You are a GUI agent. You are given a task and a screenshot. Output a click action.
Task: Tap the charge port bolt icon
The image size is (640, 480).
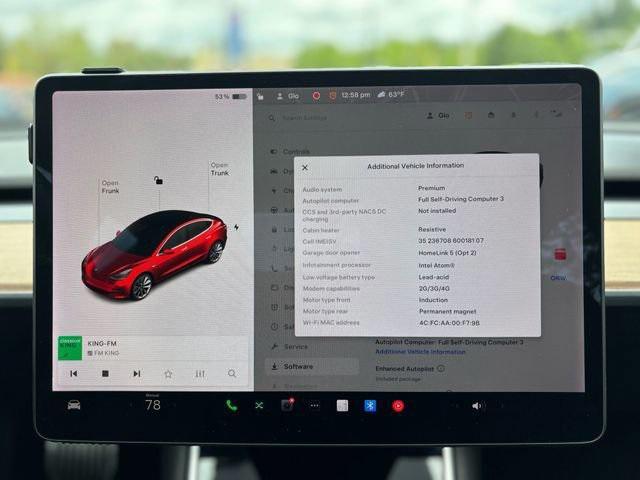click(x=236, y=227)
